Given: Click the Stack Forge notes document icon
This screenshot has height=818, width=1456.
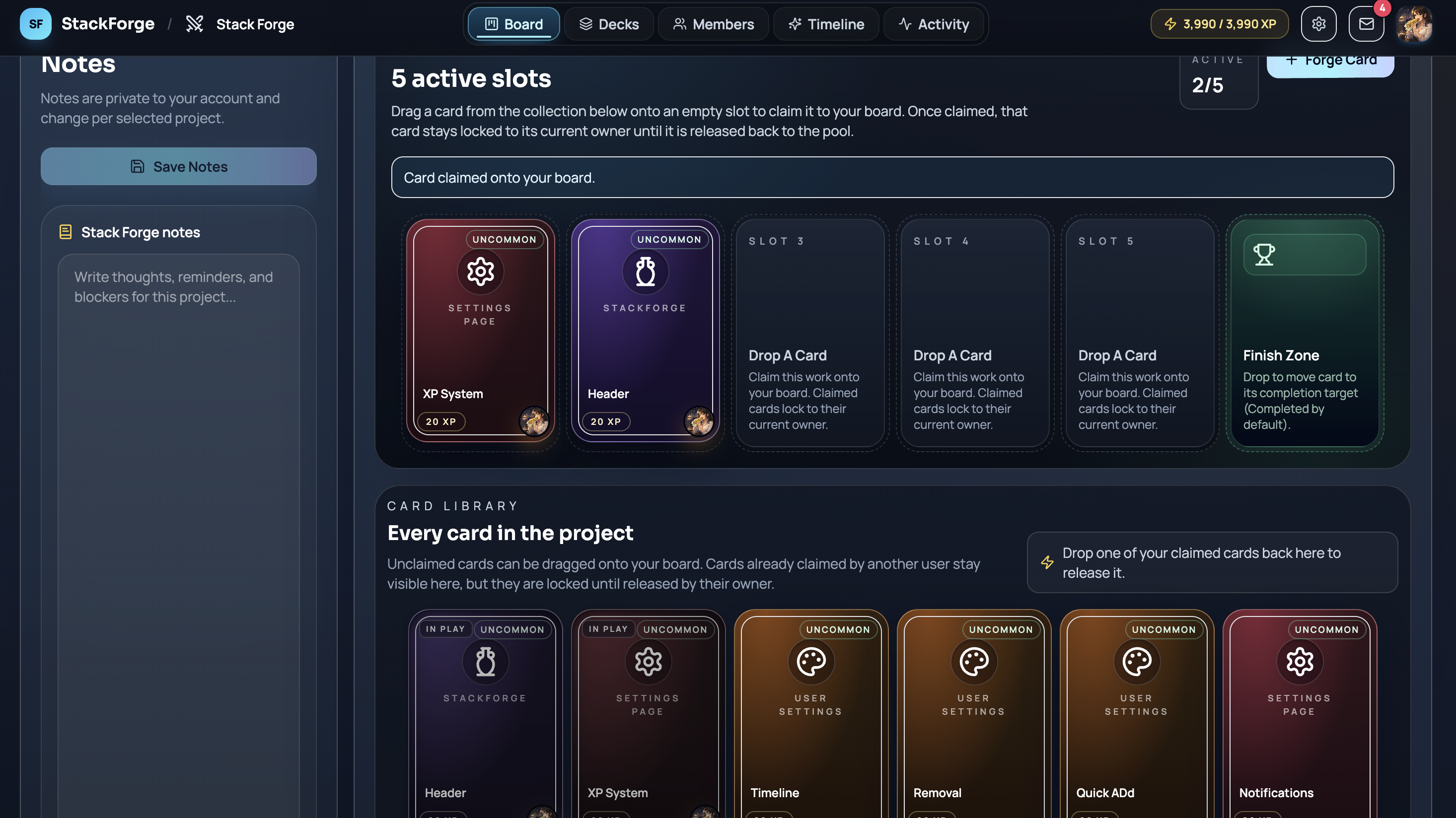Looking at the screenshot, I should 66,232.
